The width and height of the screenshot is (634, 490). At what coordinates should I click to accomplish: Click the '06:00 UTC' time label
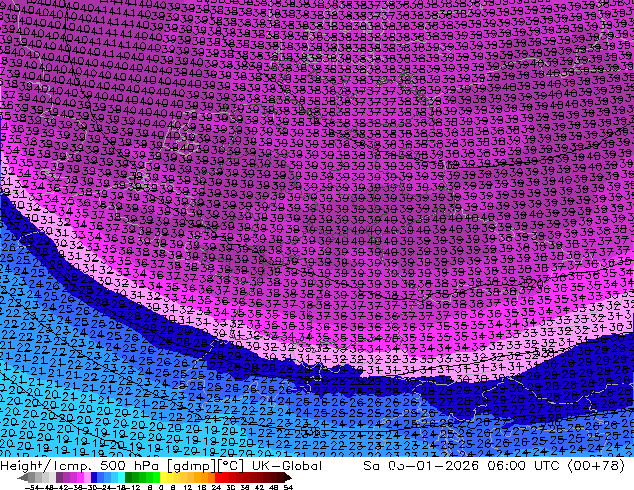pos(524,466)
